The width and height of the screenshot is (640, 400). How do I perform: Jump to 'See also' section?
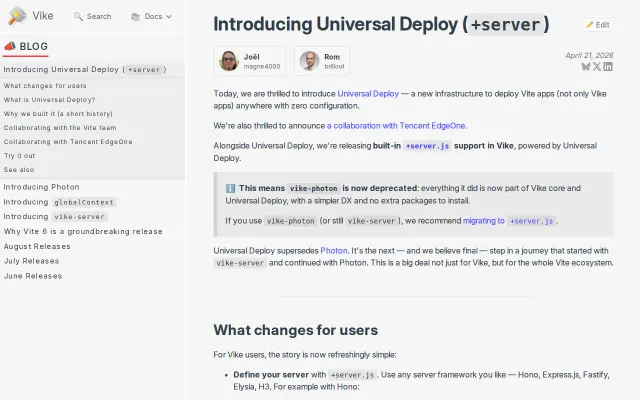(x=19, y=169)
